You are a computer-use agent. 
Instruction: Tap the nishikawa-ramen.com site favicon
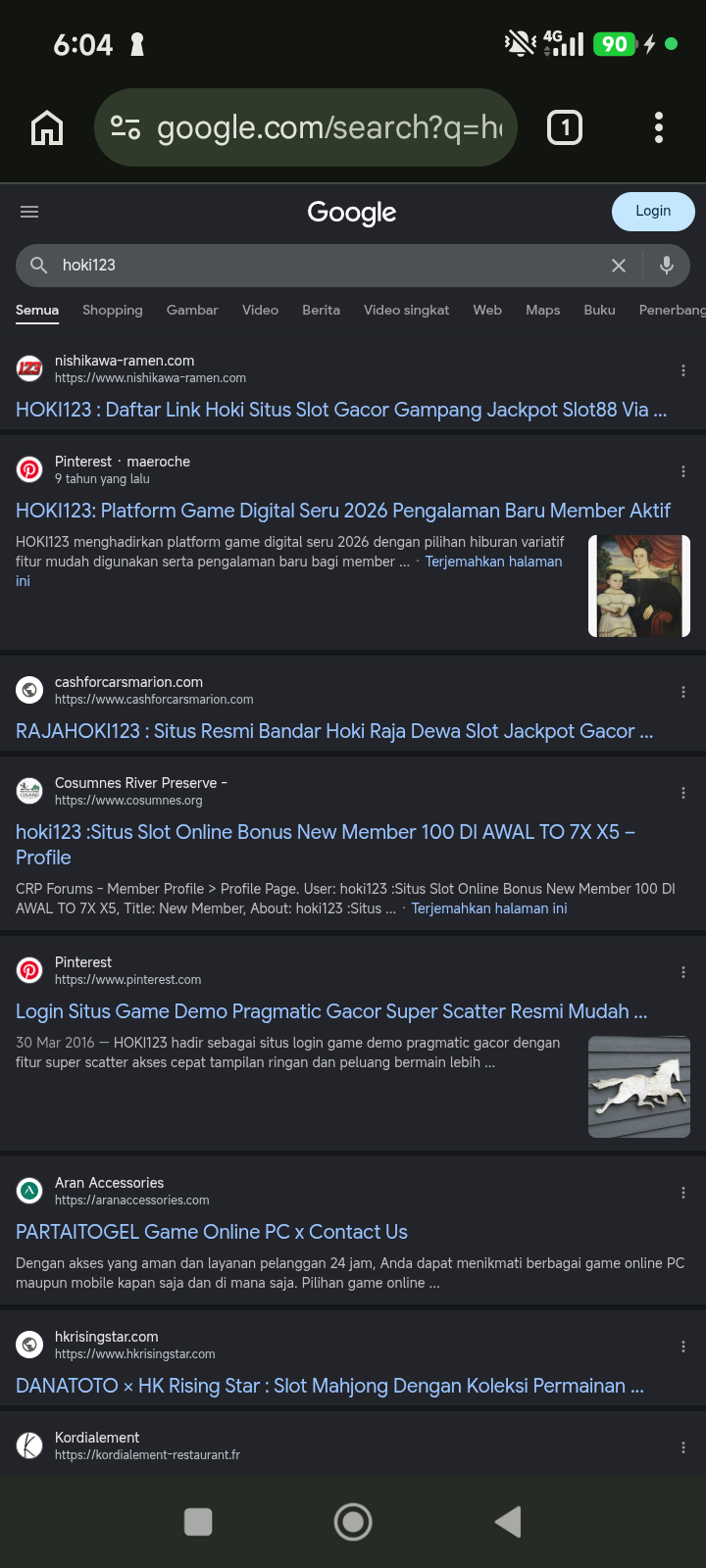click(30, 368)
